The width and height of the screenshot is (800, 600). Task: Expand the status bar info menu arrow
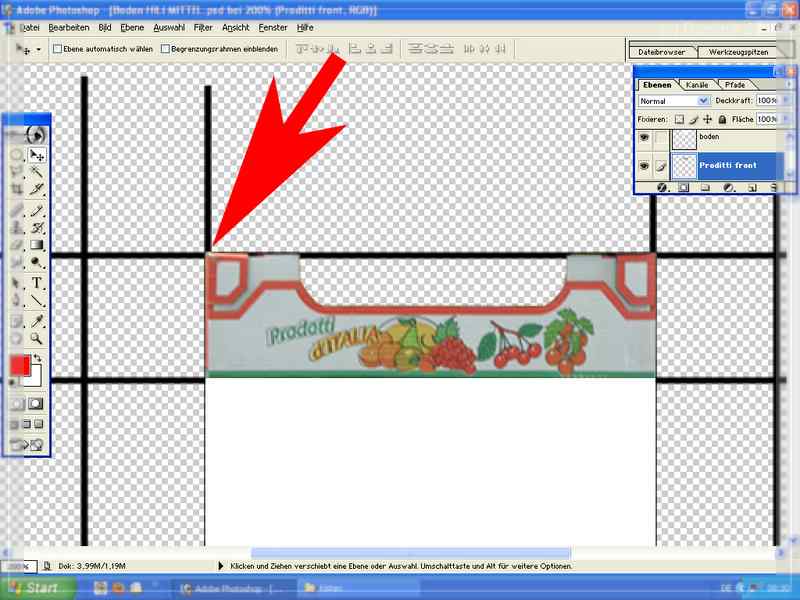(220, 566)
